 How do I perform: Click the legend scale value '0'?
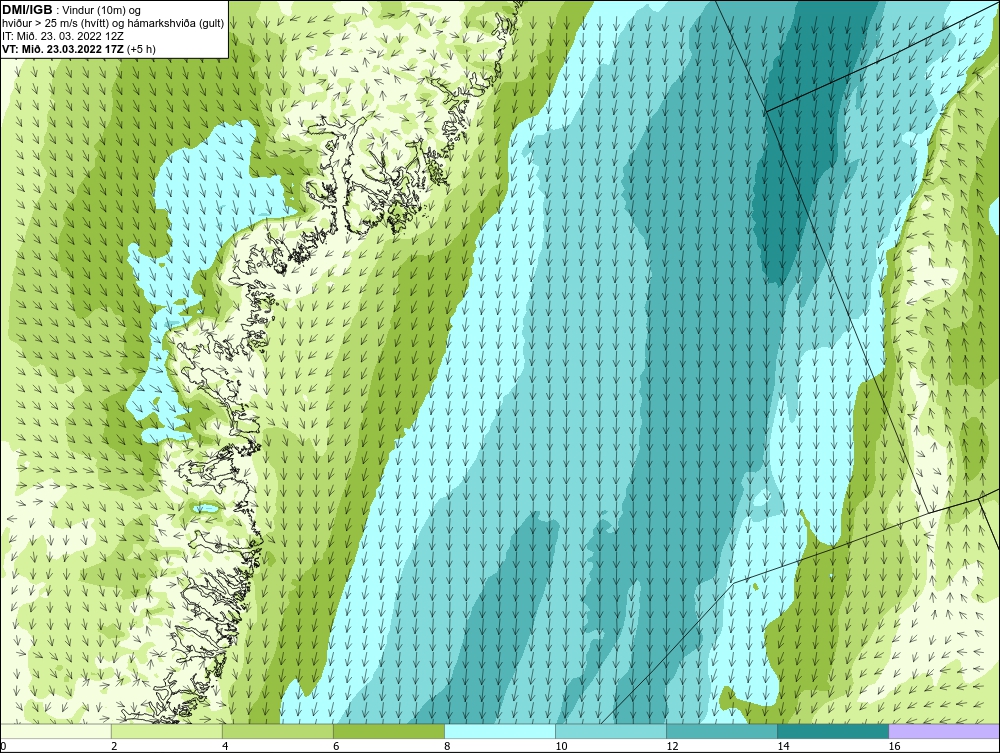(3, 746)
